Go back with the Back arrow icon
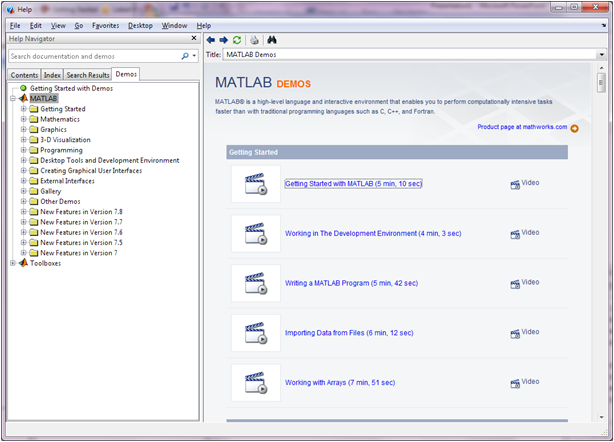The image size is (614, 442). (x=211, y=40)
